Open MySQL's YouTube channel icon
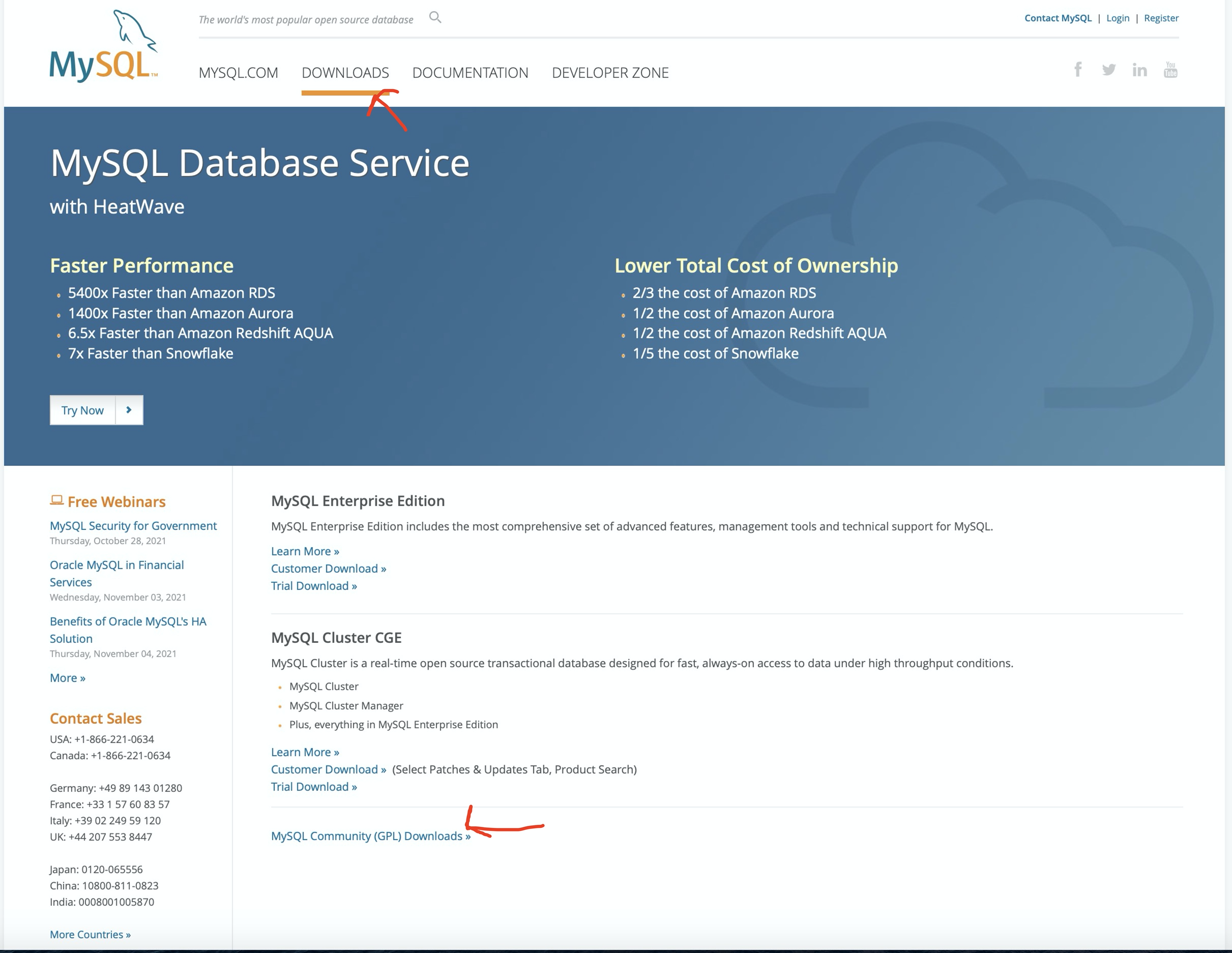The image size is (1232, 953). click(1170, 69)
